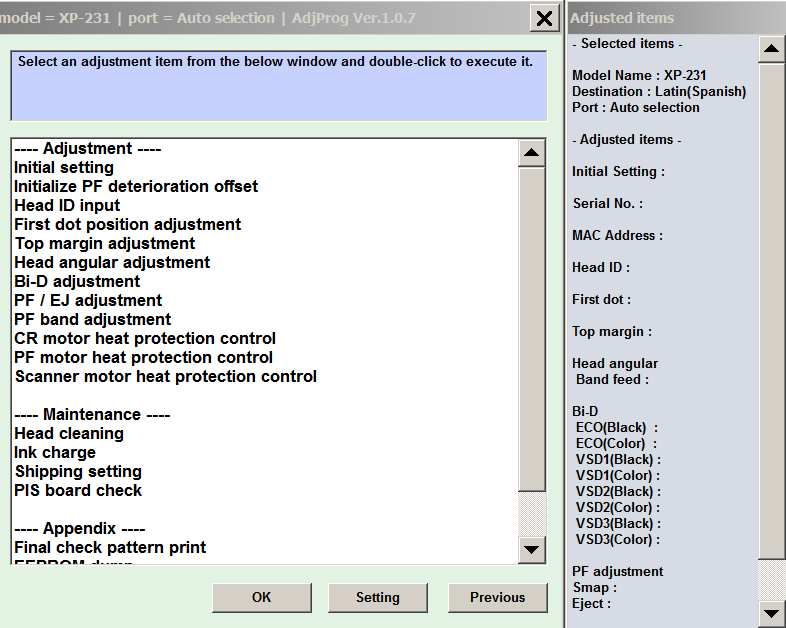Click First dot : entry in side panel

602,300
